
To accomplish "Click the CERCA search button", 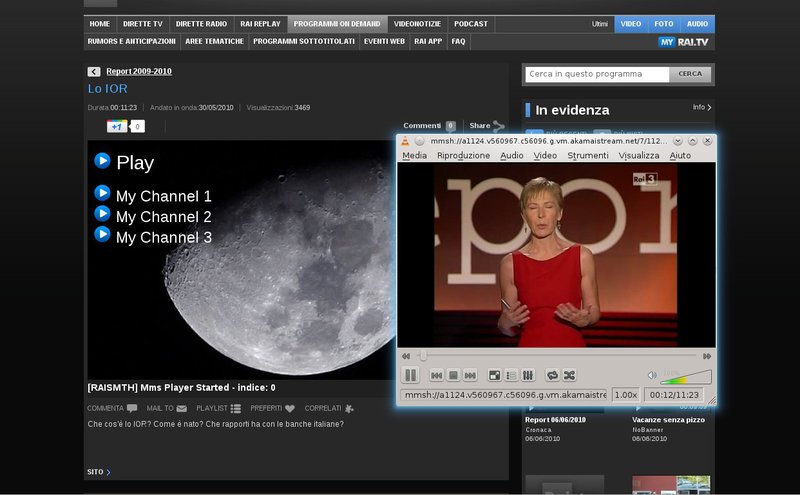I will [690, 74].
